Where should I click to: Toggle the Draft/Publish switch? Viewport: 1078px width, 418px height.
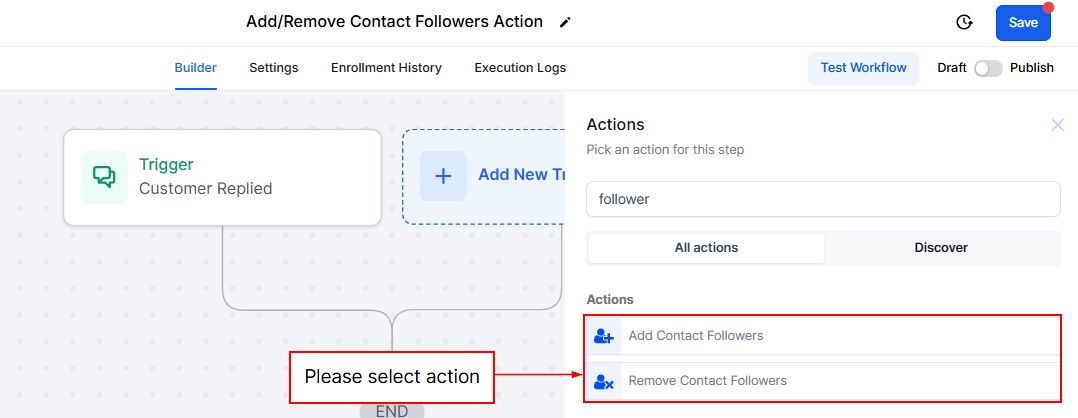988,68
